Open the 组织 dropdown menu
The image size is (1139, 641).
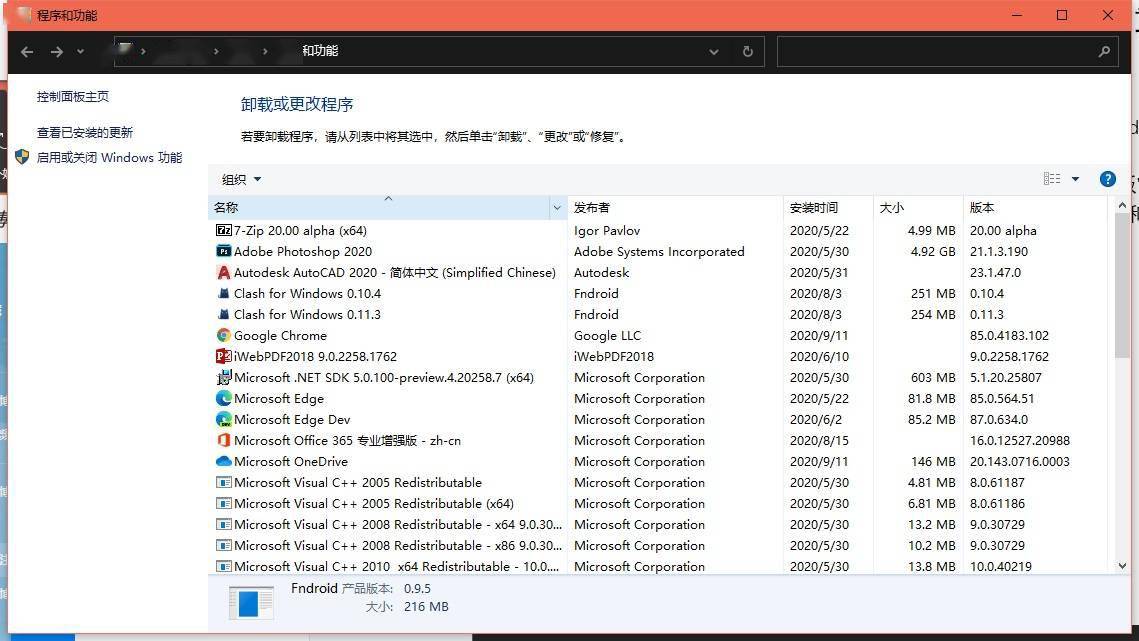tap(241, 180)
